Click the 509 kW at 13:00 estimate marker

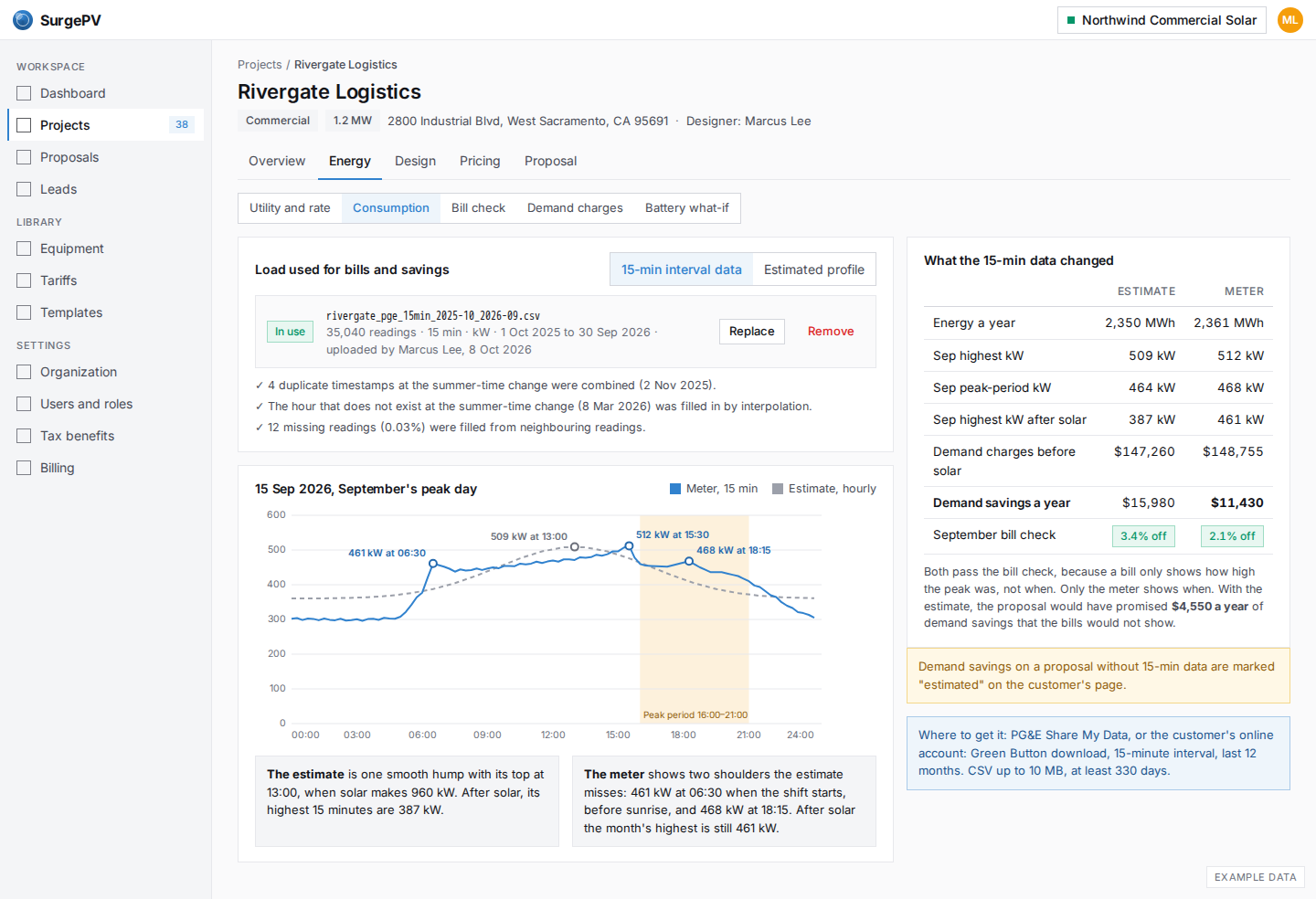(575, 547)
